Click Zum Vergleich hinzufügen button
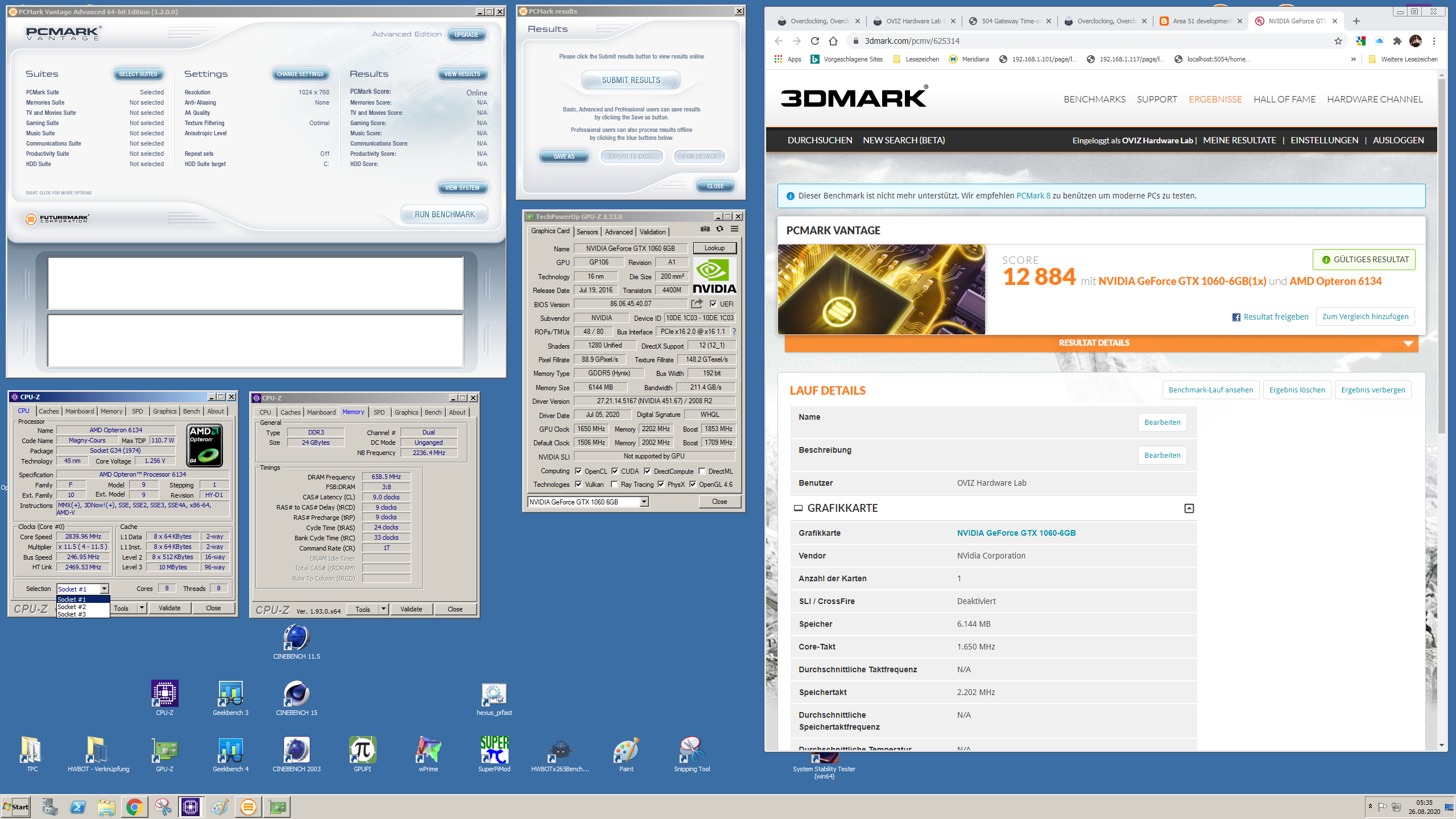The height and width of the screenshot is (819, 1456). tap(1365, 317)
